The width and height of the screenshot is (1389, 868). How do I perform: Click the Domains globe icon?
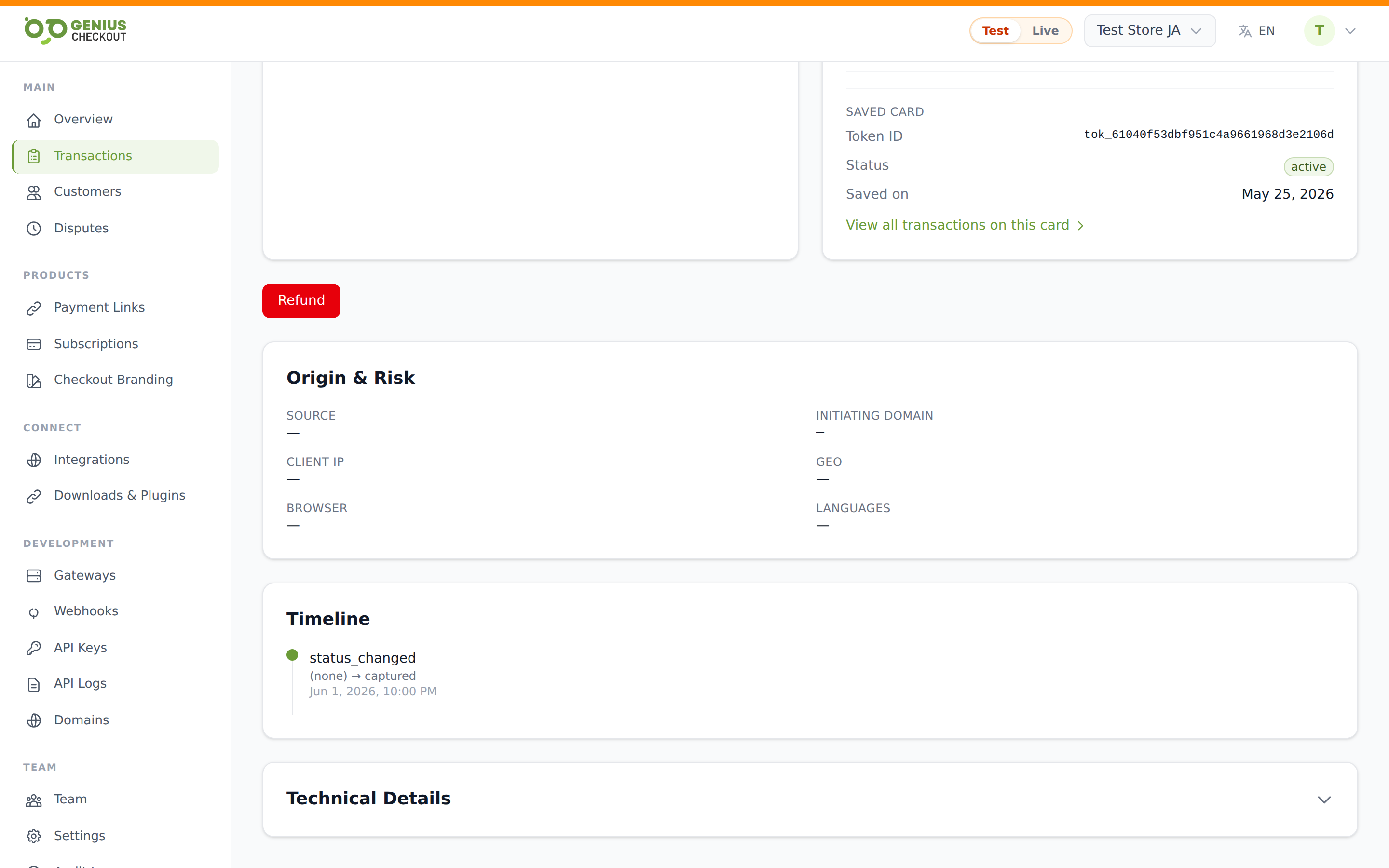pyautogui.click(x=34, y=720)
